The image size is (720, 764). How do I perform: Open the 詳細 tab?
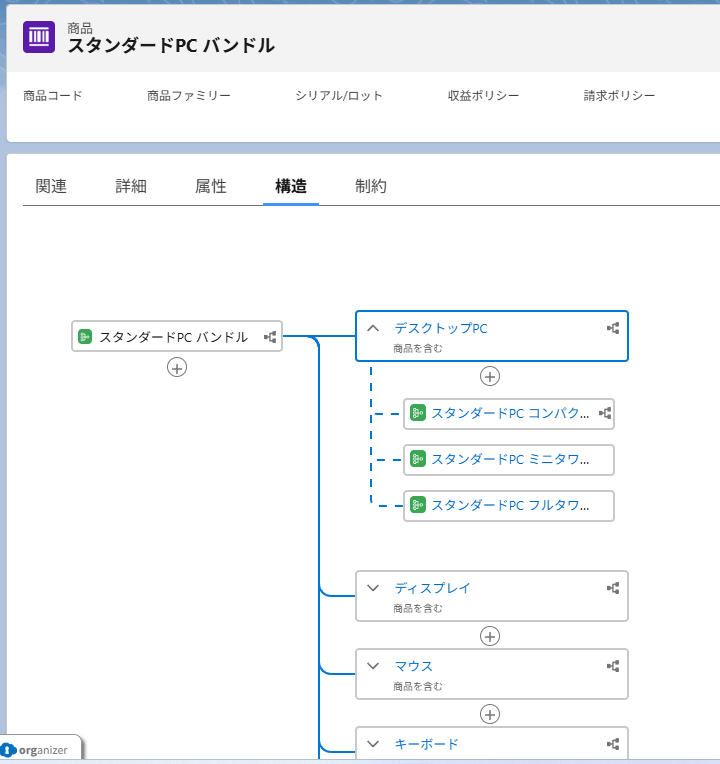point(131,186)
